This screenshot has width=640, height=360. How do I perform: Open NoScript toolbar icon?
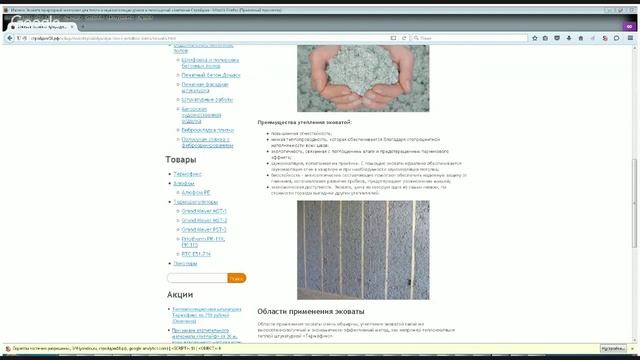tap(605, 38)
